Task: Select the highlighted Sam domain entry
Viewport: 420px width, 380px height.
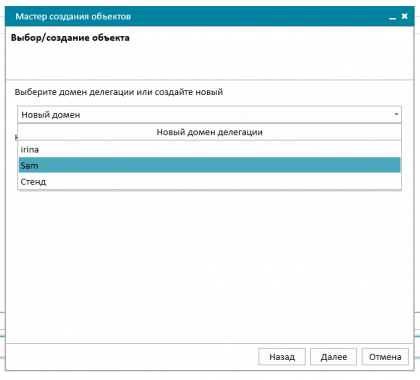Action: (209, 165)
